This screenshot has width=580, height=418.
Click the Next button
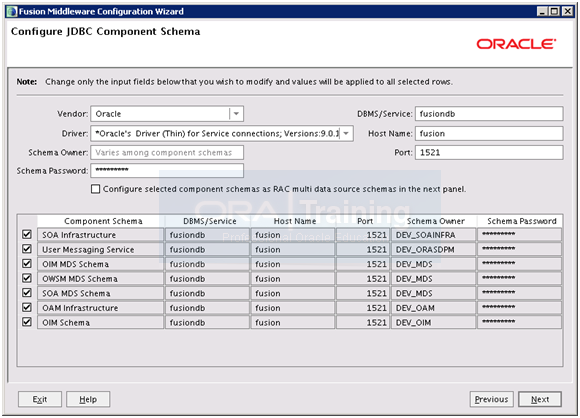point(540,399)
